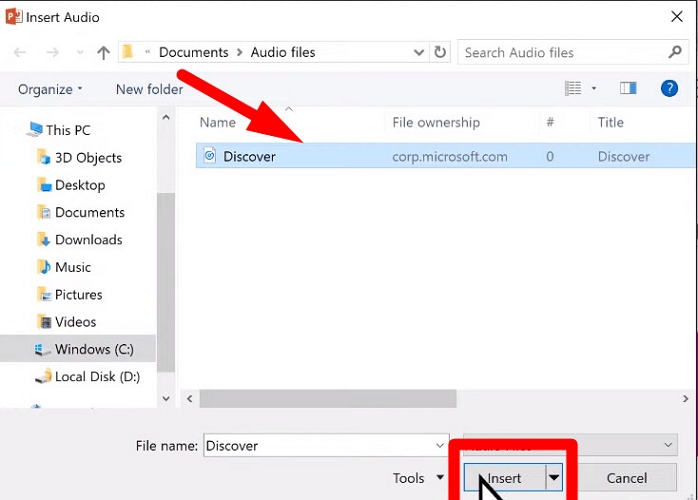This screenshot has width=698, height=500.
Task: Click the horizontal scrollbar right arrow
Action: pyautogui.click(x=686, y=398)
